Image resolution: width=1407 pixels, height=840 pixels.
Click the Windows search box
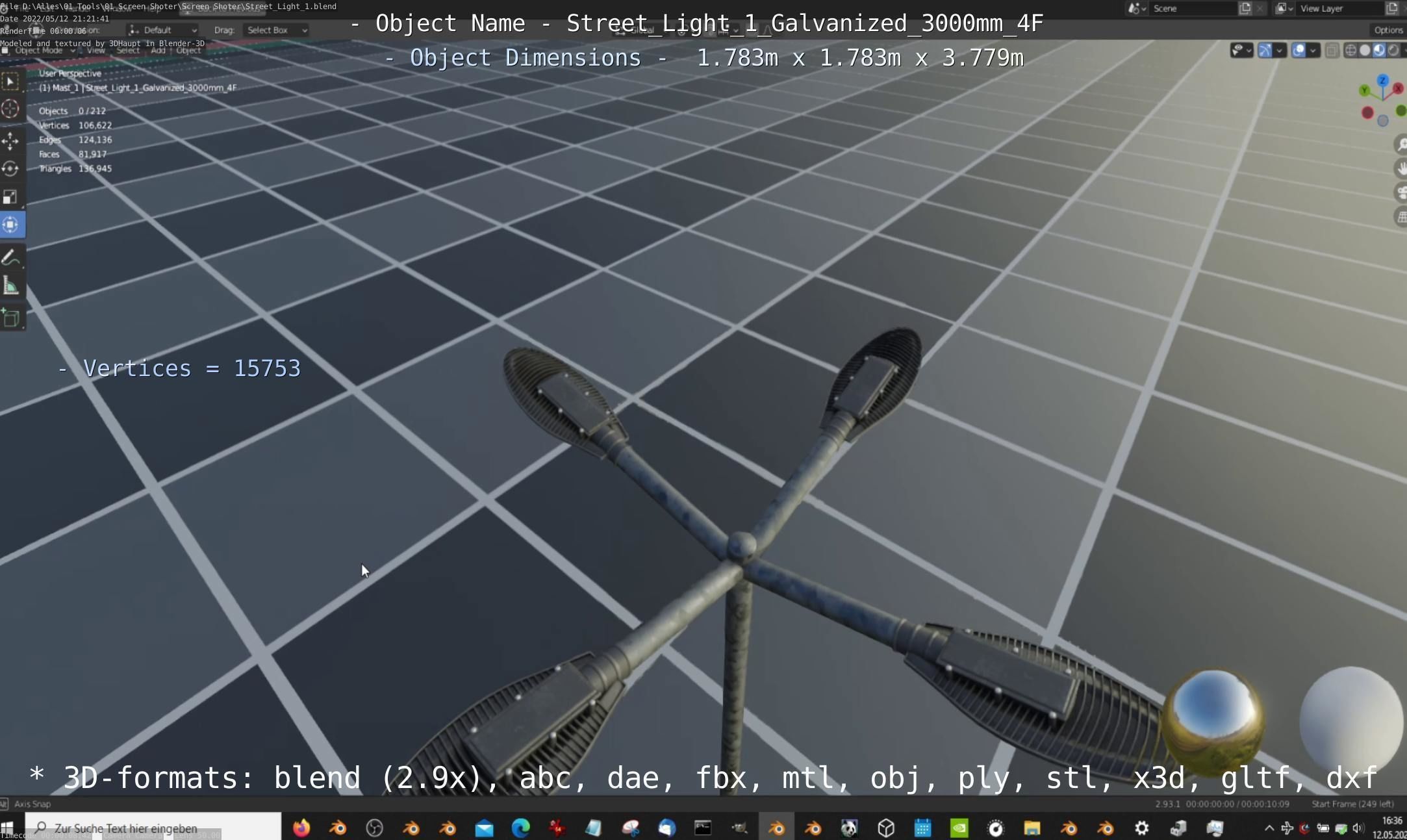pyautogui.click(x=153, y=828)
